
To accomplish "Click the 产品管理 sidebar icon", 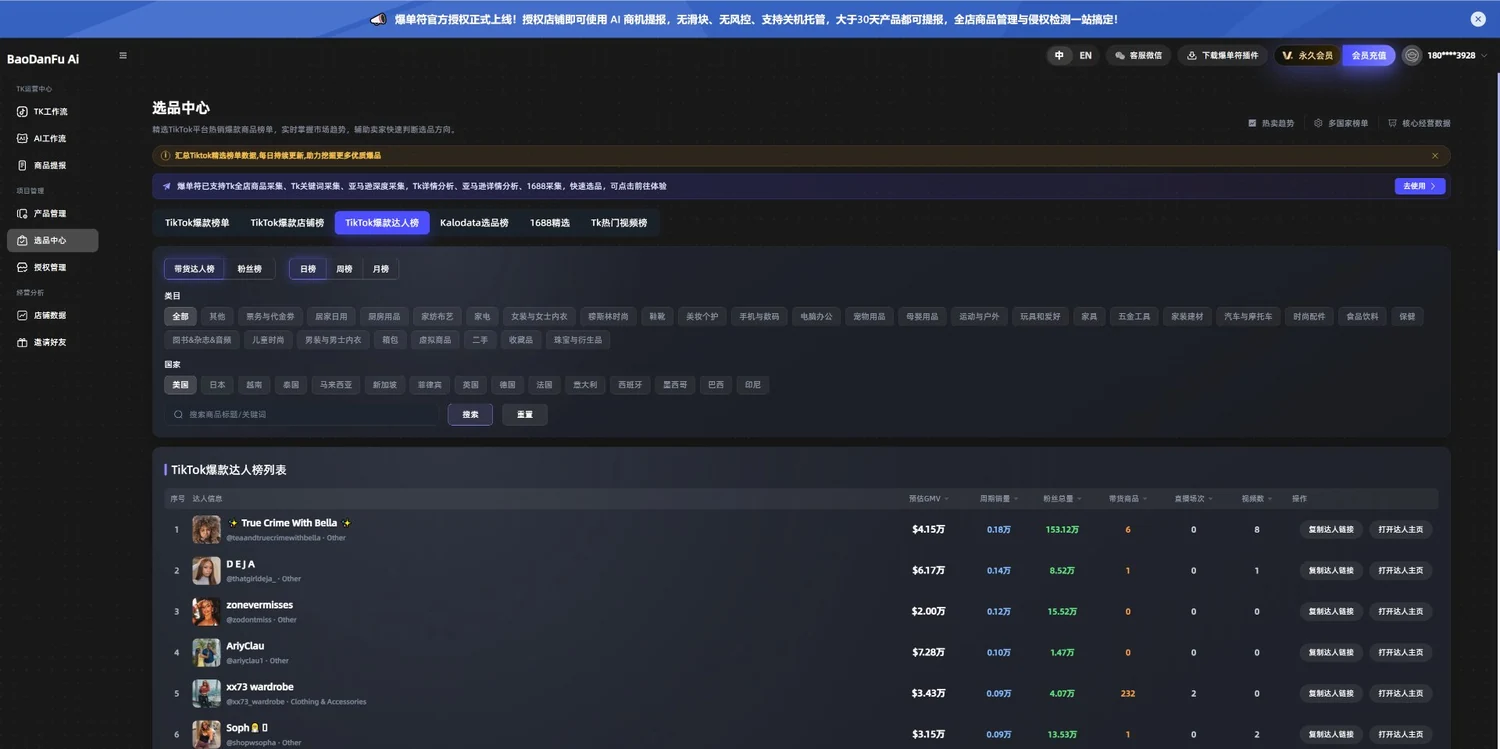I will (x=23, y=214).
